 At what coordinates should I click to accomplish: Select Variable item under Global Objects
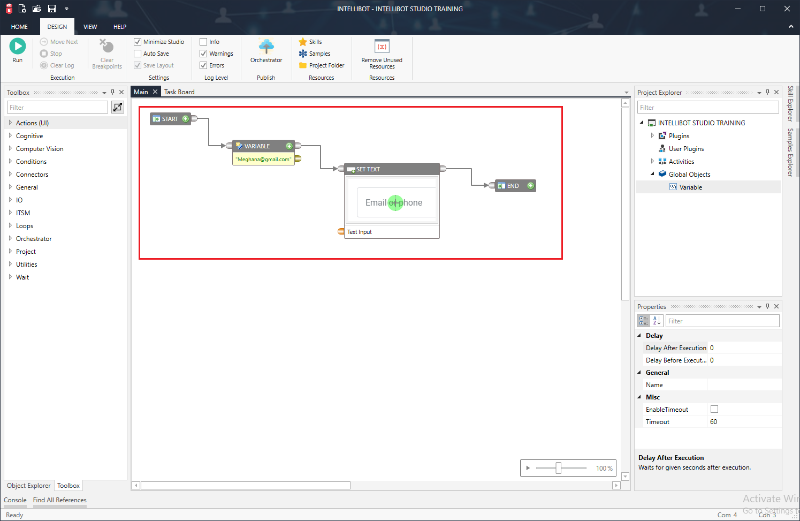click(x=690, y=186)
